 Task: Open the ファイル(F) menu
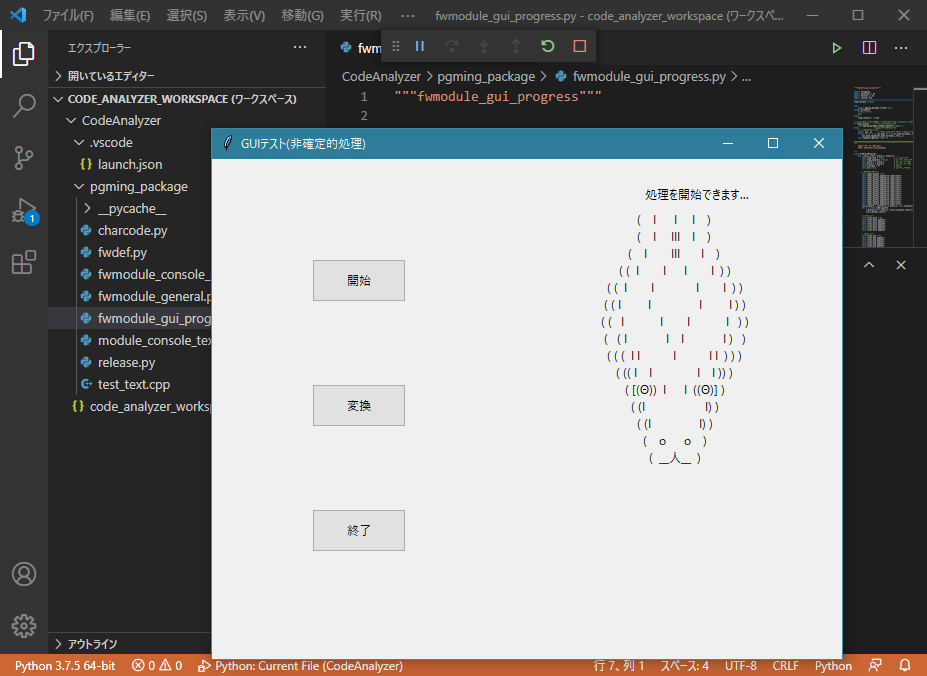[68, 15]
